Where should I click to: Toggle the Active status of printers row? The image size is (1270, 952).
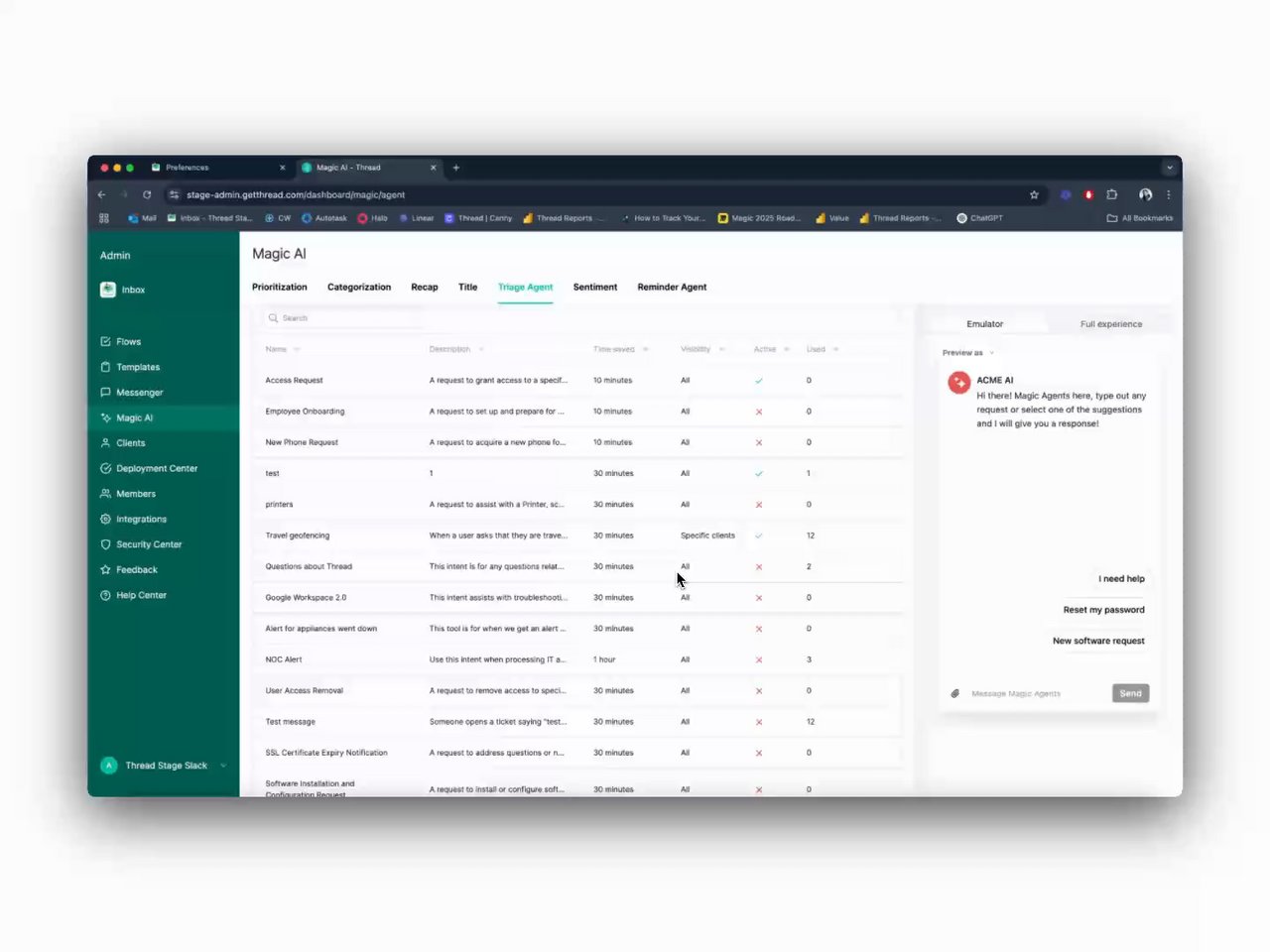759,505
